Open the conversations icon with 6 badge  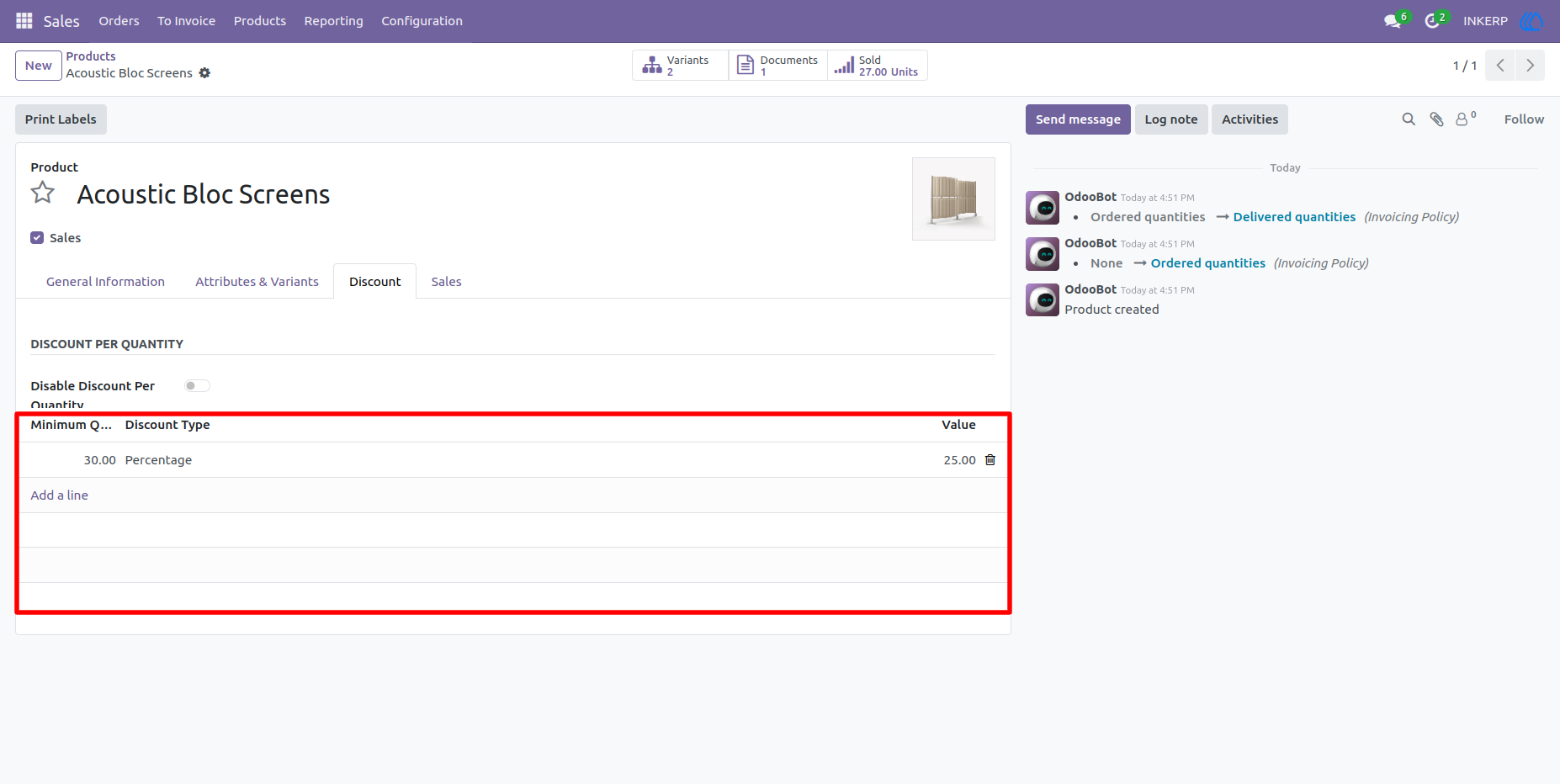1396,20
